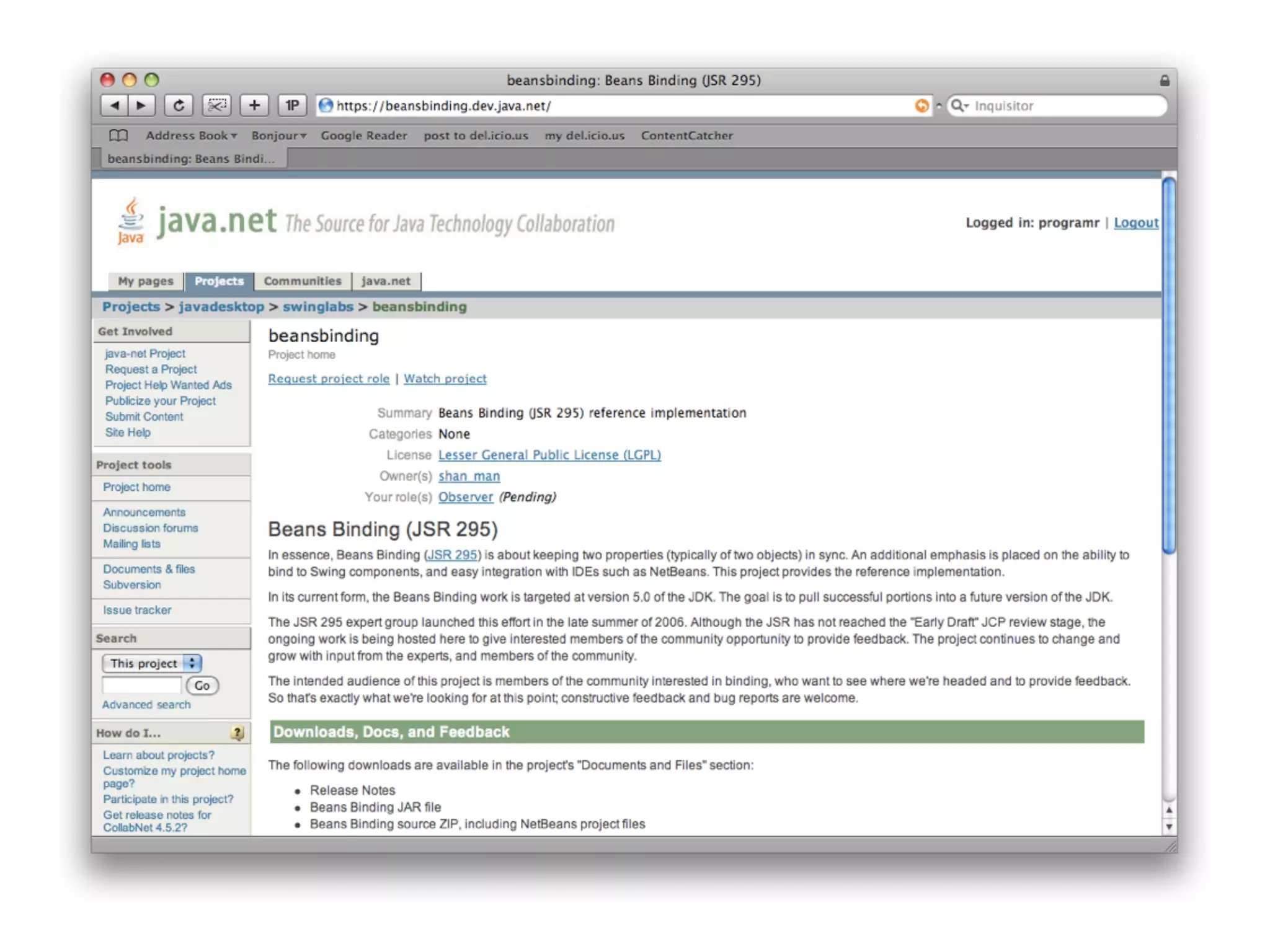Click the lock icon in title bar
Image resolution: width=1270 pixels, height=952 pixels.
(x=1165, y=81)
